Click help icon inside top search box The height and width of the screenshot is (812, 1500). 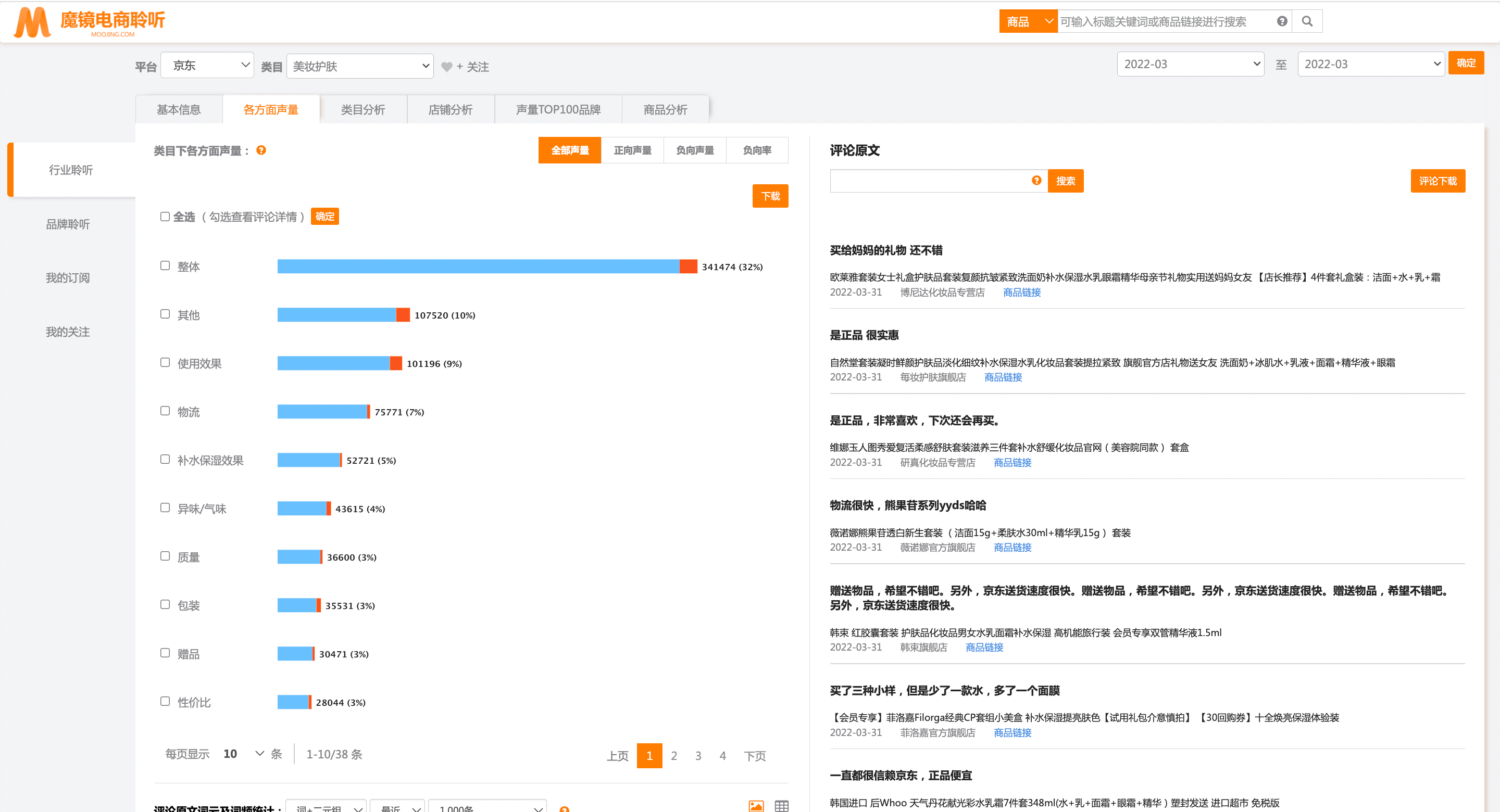point(1282,21)
